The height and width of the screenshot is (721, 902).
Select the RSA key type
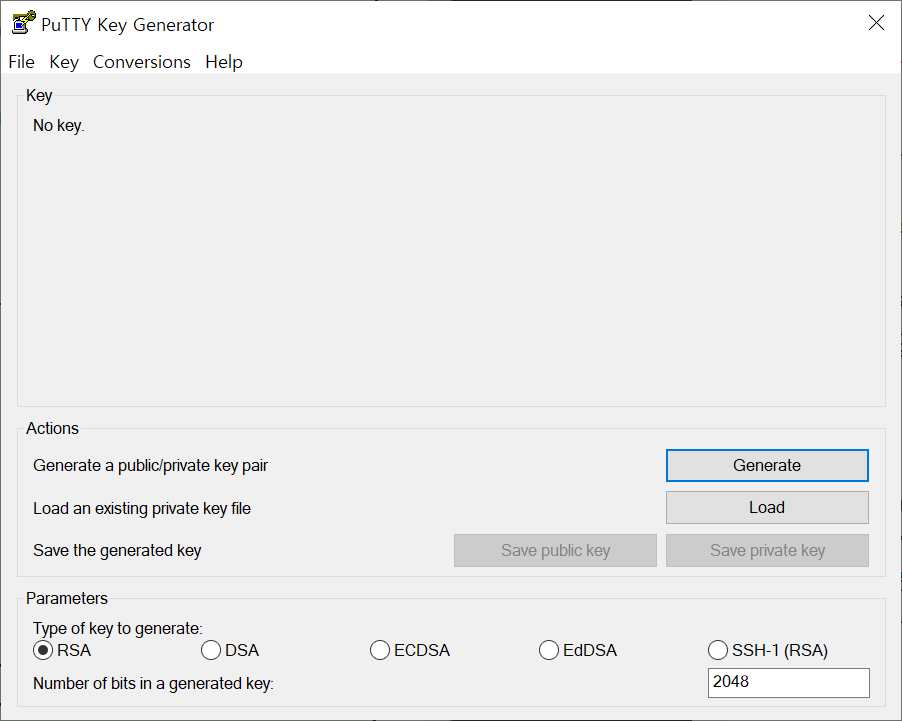(62, 650)
